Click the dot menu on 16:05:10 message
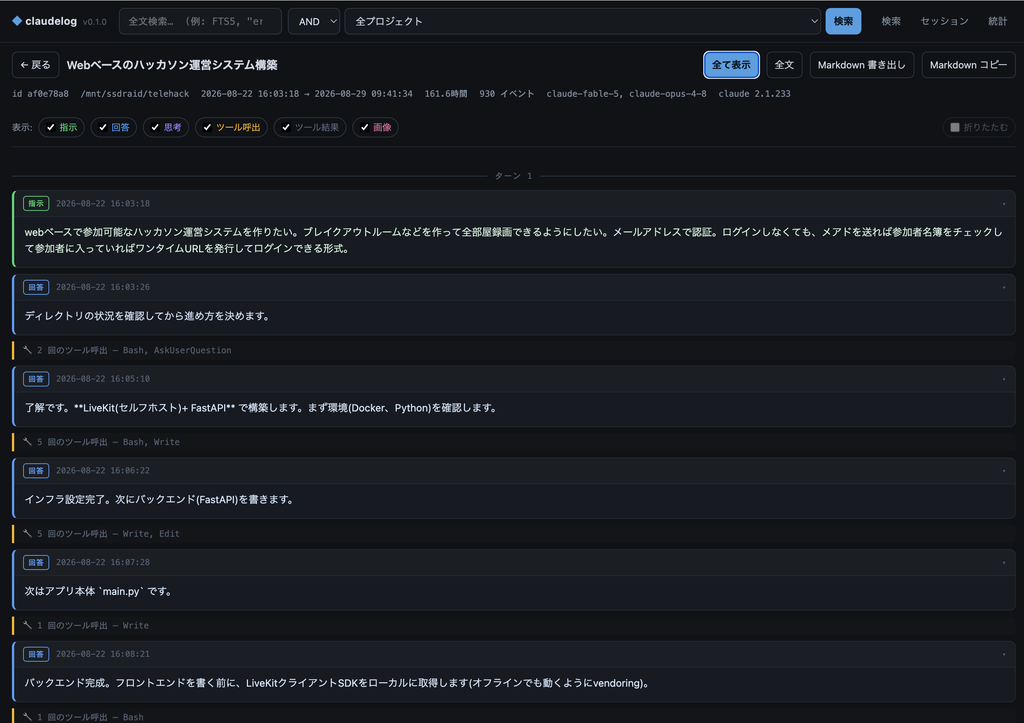The width and height of the screenshot is (1024, 723). tap(1004, 379)
